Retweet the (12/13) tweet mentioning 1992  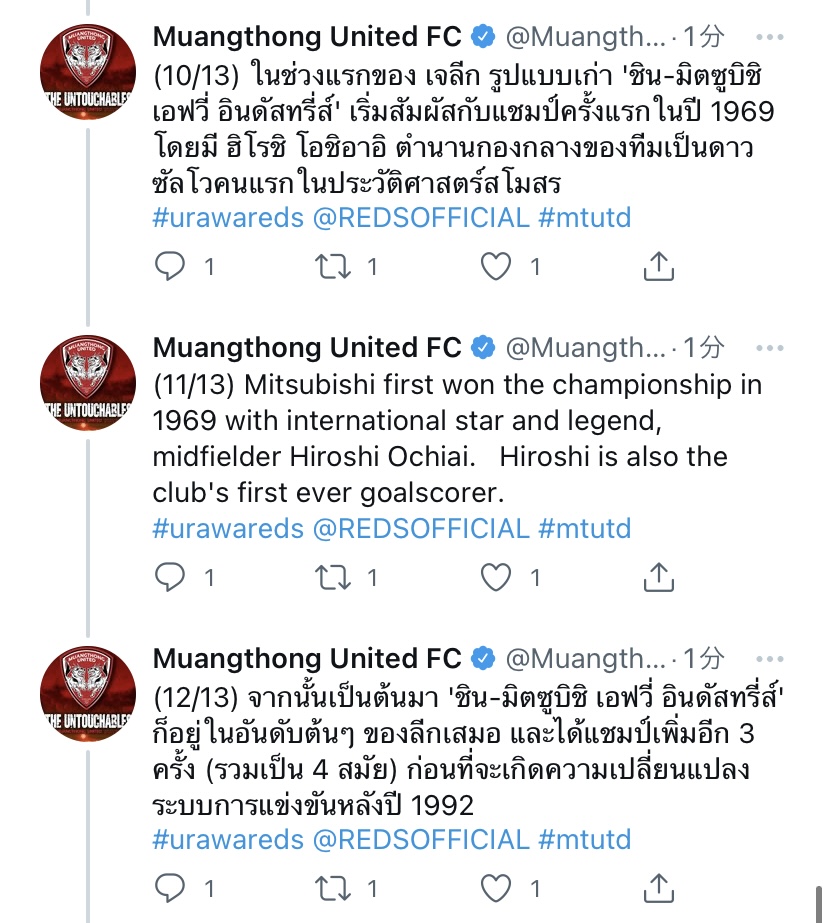tap(334, 888)
